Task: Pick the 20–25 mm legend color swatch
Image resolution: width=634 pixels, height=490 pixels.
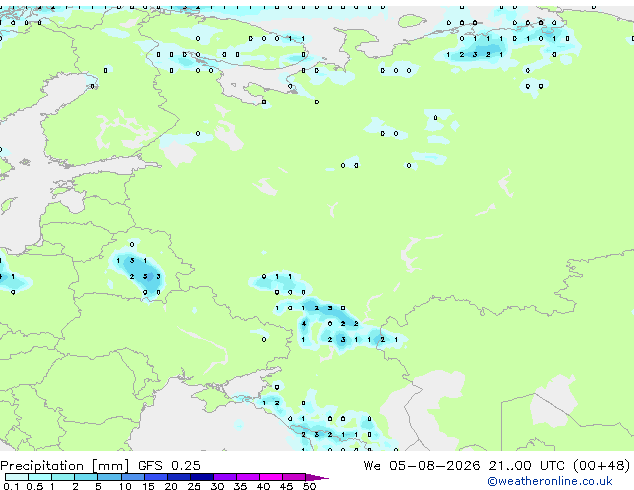Action: click(x=178, y=477)
